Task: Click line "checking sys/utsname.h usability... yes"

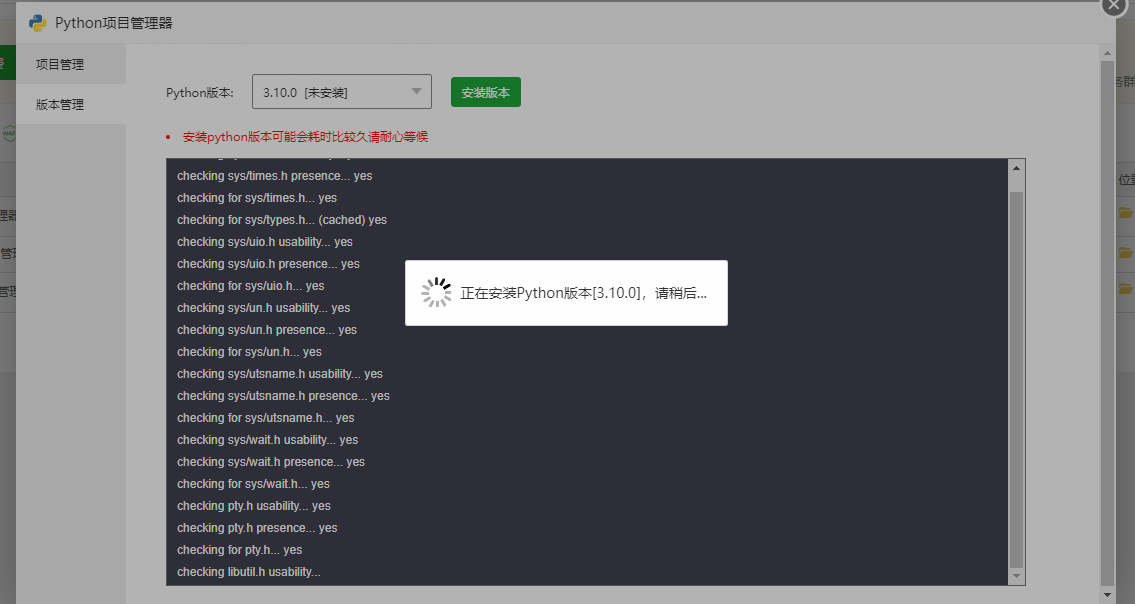Action: pos(280,374)
